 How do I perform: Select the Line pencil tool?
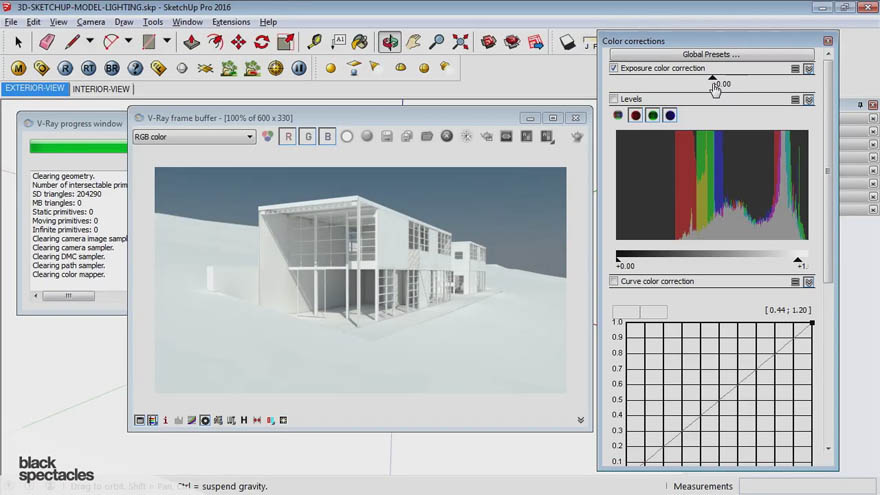72,42
